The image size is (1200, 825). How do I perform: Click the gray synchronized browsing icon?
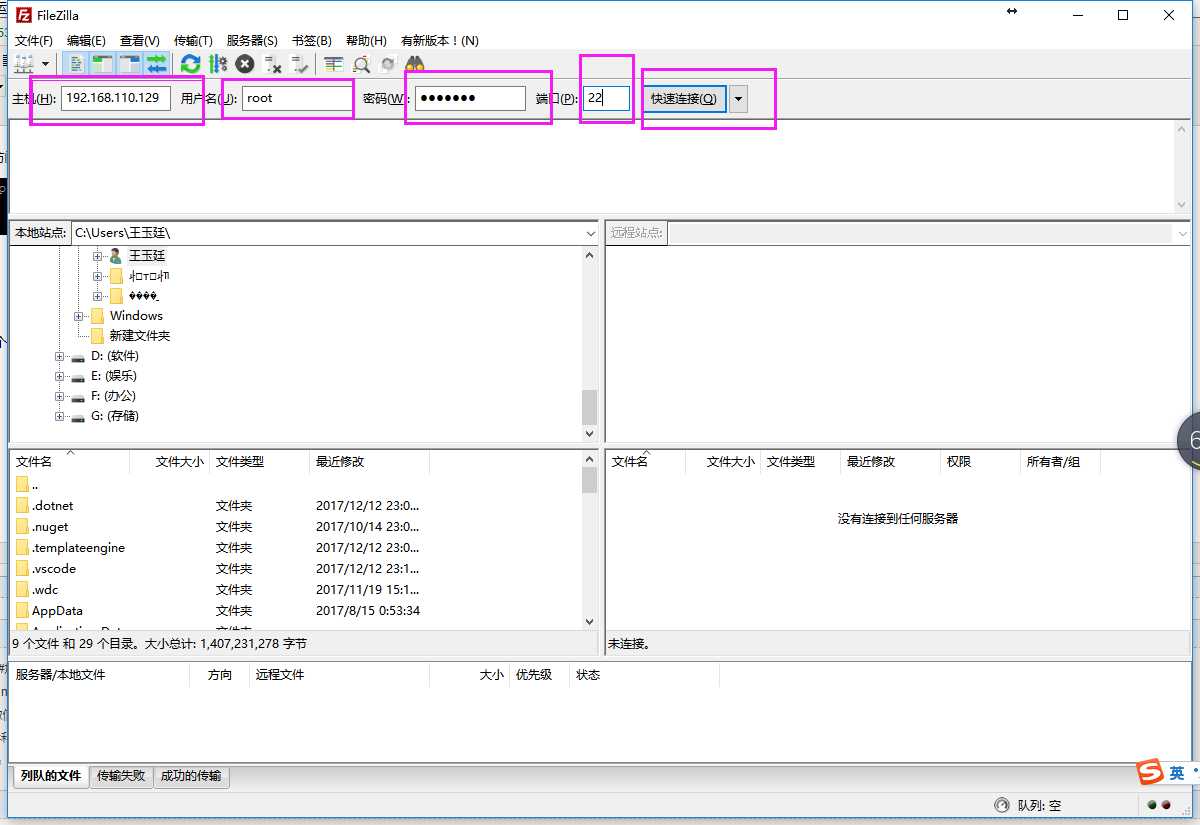(x=388, y=64)
